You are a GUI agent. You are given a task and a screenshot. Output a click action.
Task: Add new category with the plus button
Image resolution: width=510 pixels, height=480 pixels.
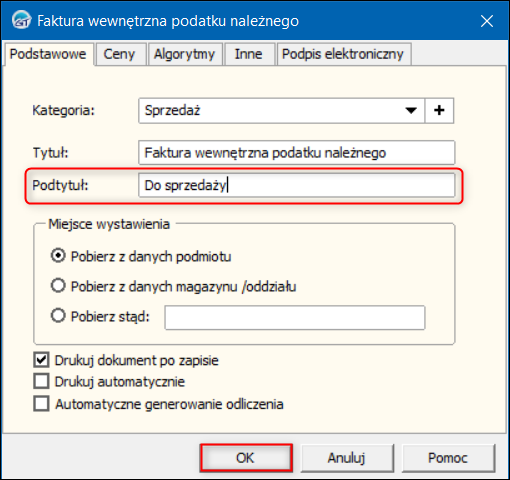pos(439,110)
